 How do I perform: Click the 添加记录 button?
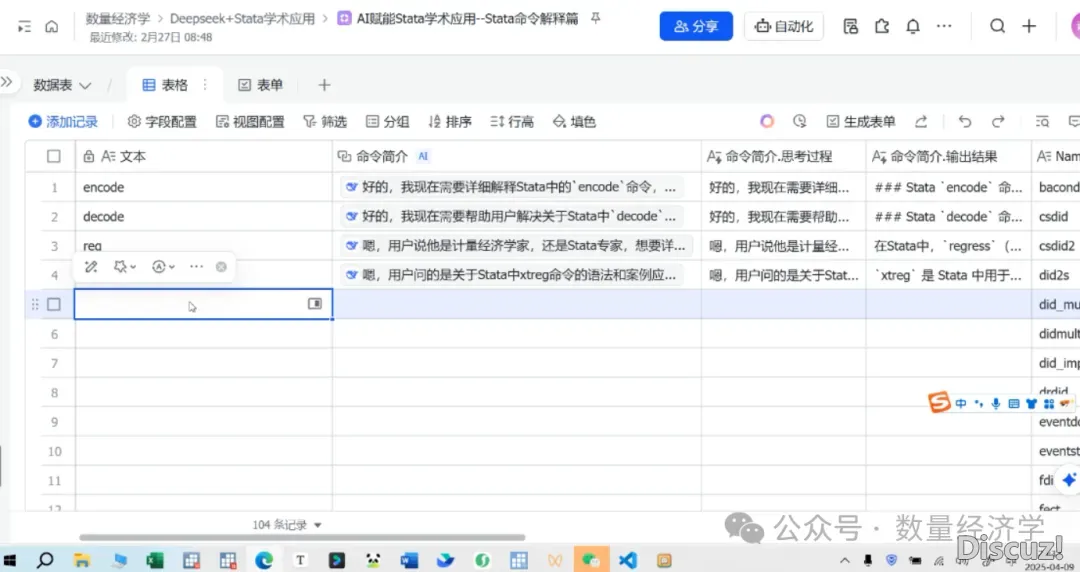[63, 122]
